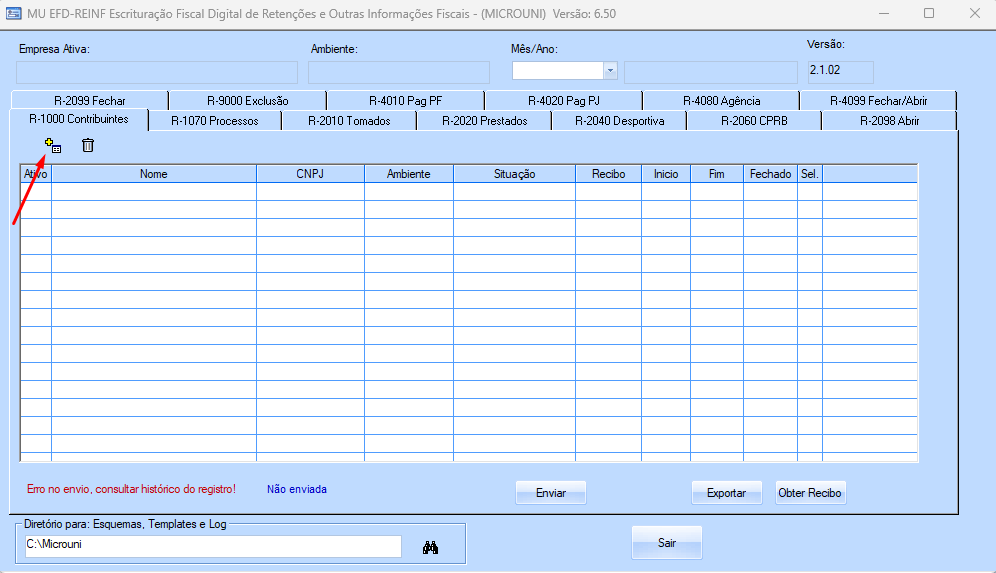Go to R-4010 Pag PF tab
The height and width of the screenshot is (573, 996).
(x=405, y=100)
